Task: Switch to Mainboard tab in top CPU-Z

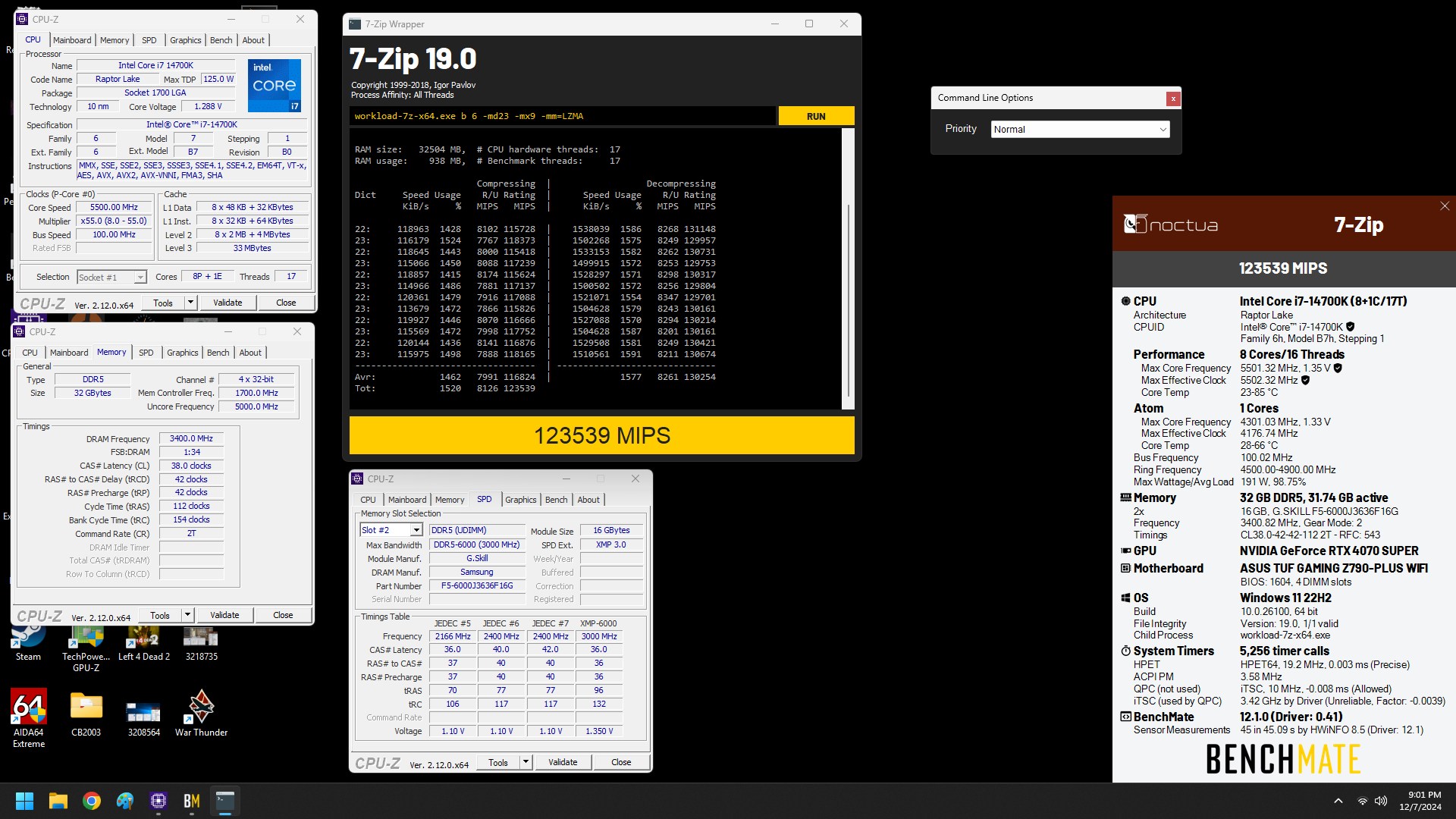Action: click(72, 40)
